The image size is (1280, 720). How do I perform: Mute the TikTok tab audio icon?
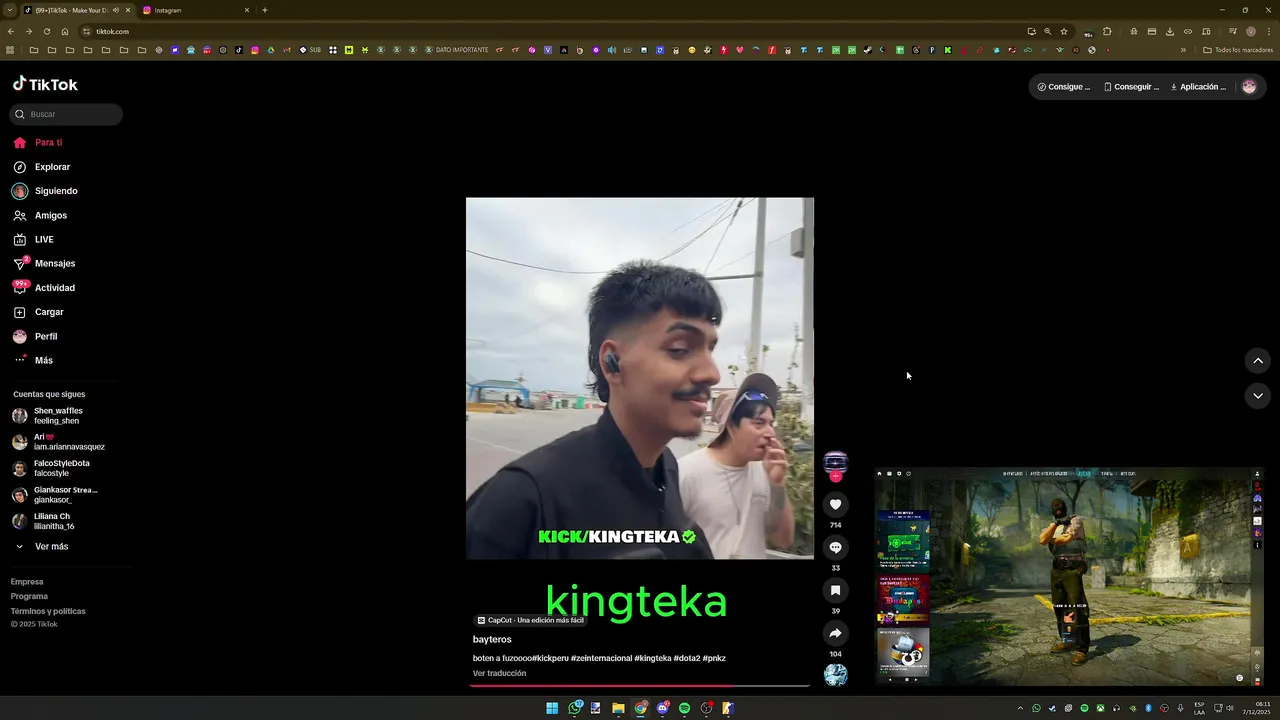pos(116,10)
